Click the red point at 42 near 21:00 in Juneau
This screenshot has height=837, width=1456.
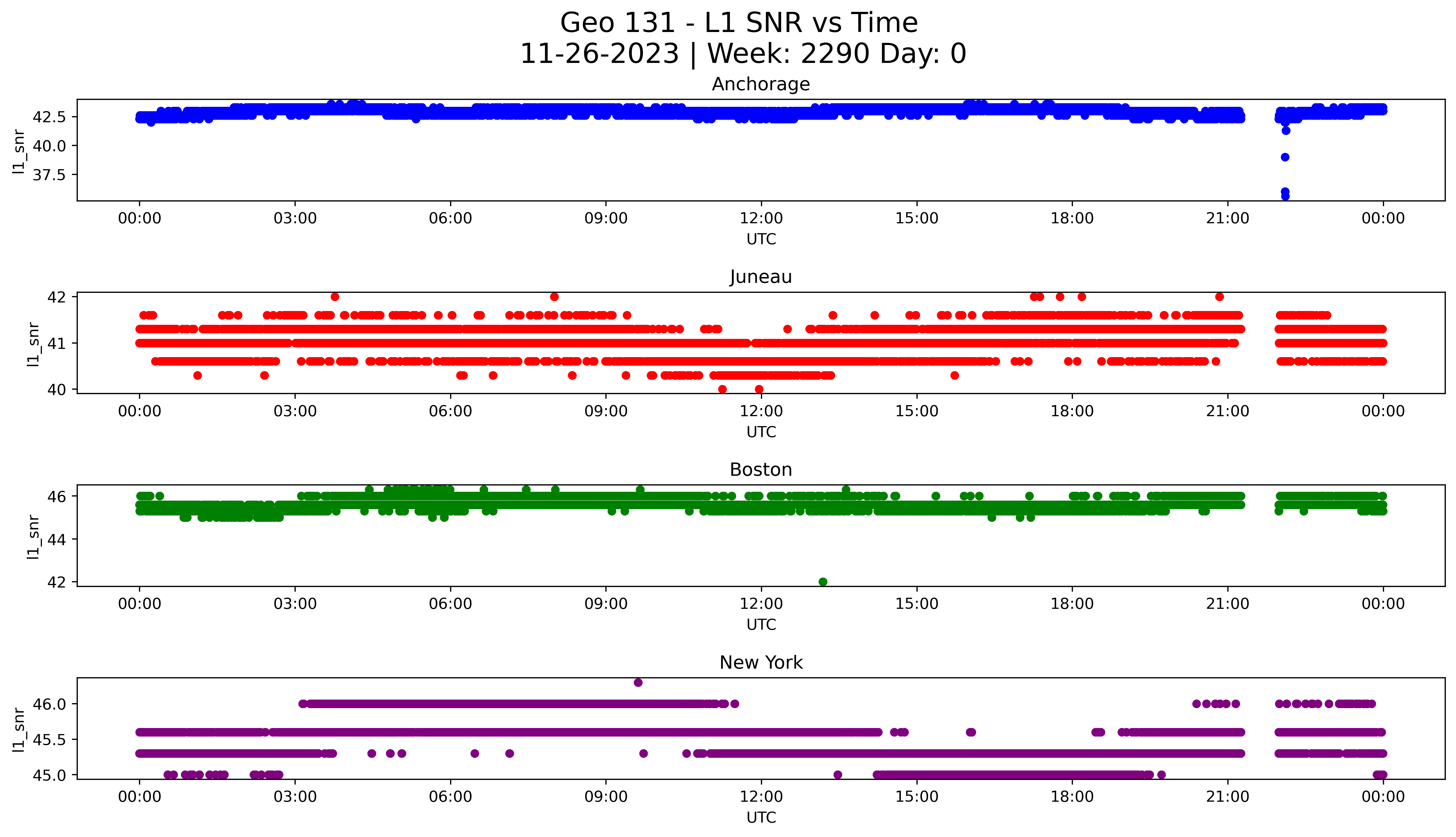tap(1219, 297)
